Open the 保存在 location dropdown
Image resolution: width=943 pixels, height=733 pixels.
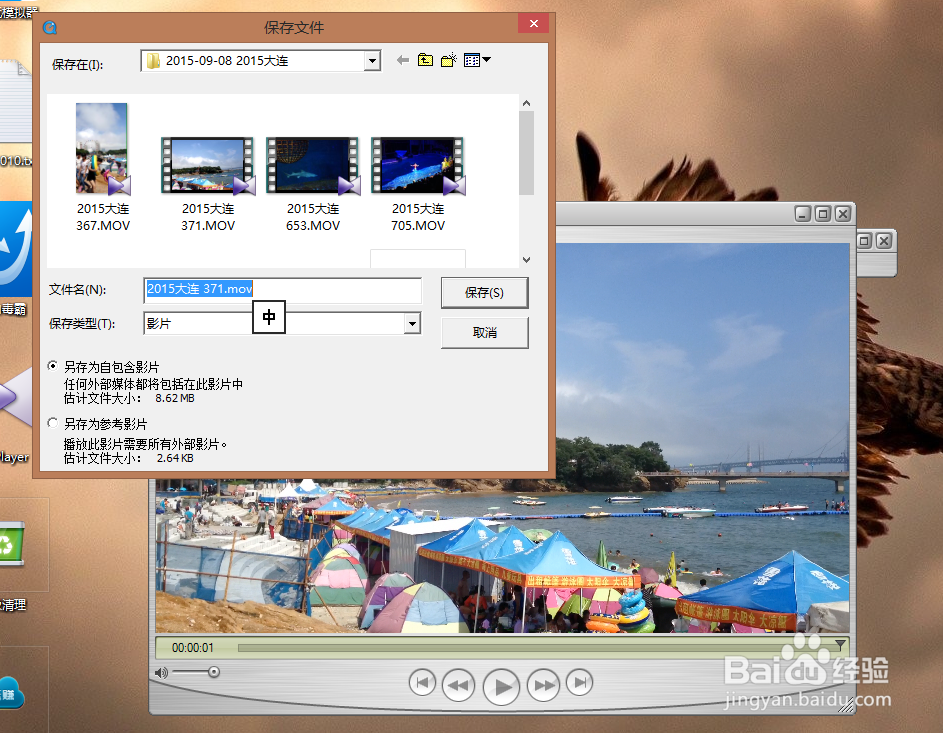pyautogui.click(x=372, y=60)
